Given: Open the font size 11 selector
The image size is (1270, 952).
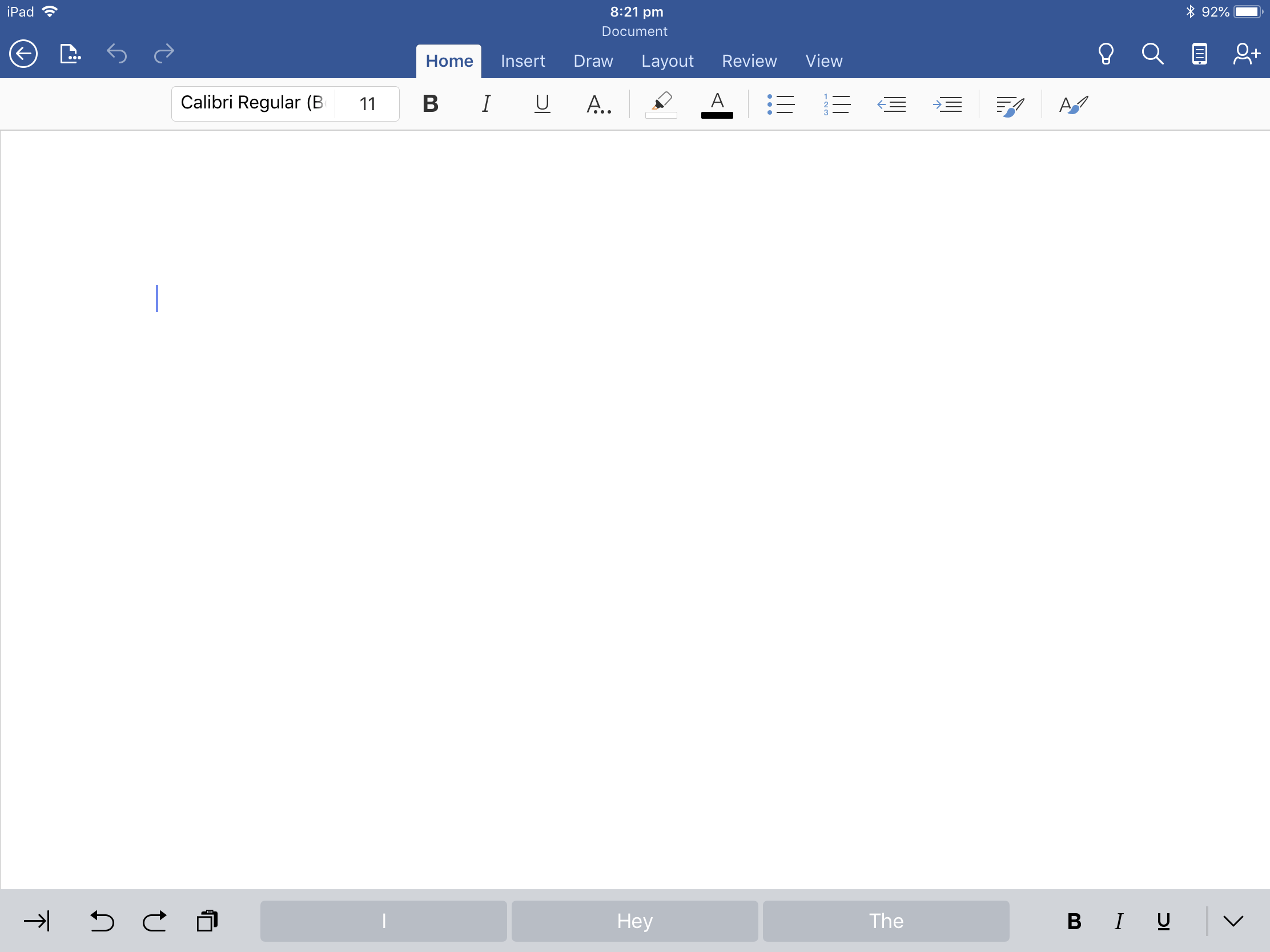Looking at the screenshot, I should click(367, 104).
